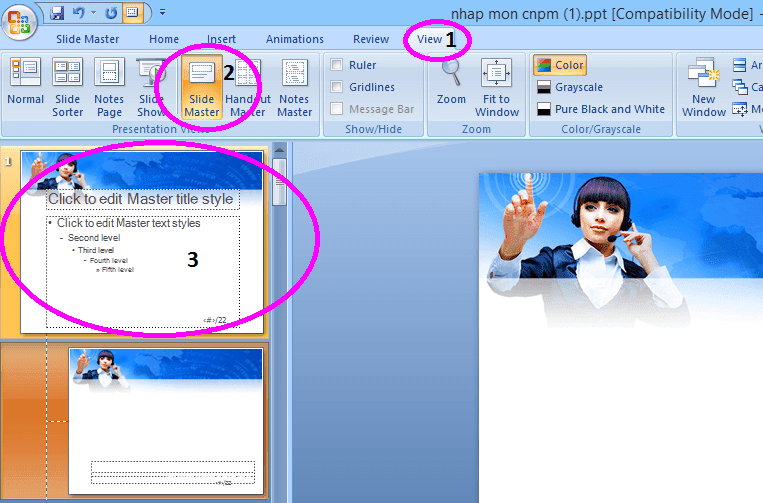This screenshot has height=503, width=763.
Task: Open the Office button menu
Action: pos(19,22)
